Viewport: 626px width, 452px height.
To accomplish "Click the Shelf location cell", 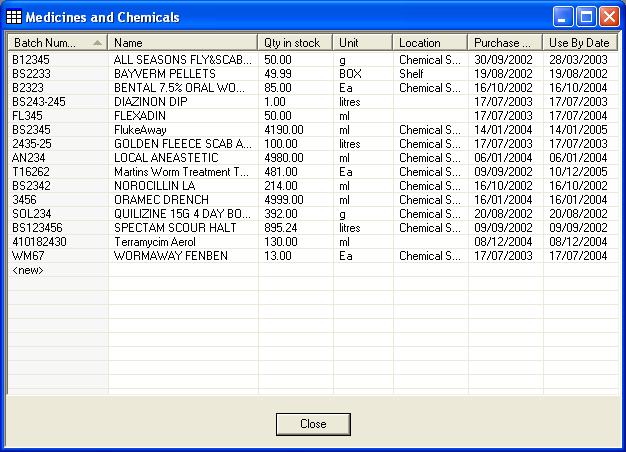I will coord(431,74).
